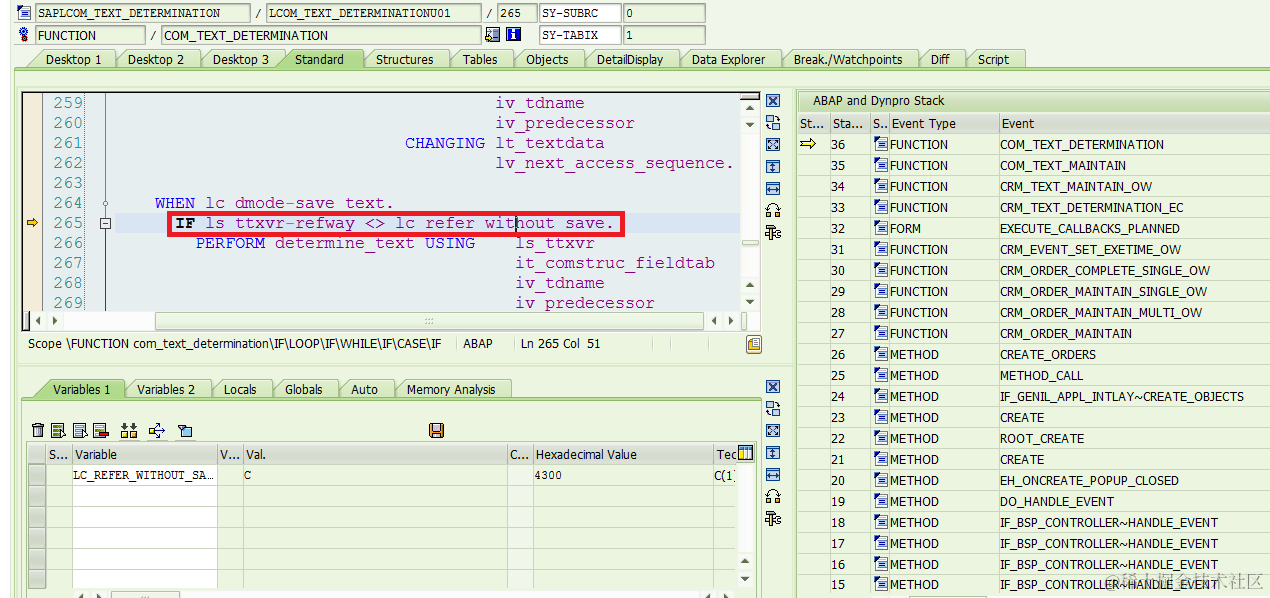Image resolution: width=1270 pixels, height=598 pixels.
Task: Switch to Locals tab
Action: (x=240, y=389)
